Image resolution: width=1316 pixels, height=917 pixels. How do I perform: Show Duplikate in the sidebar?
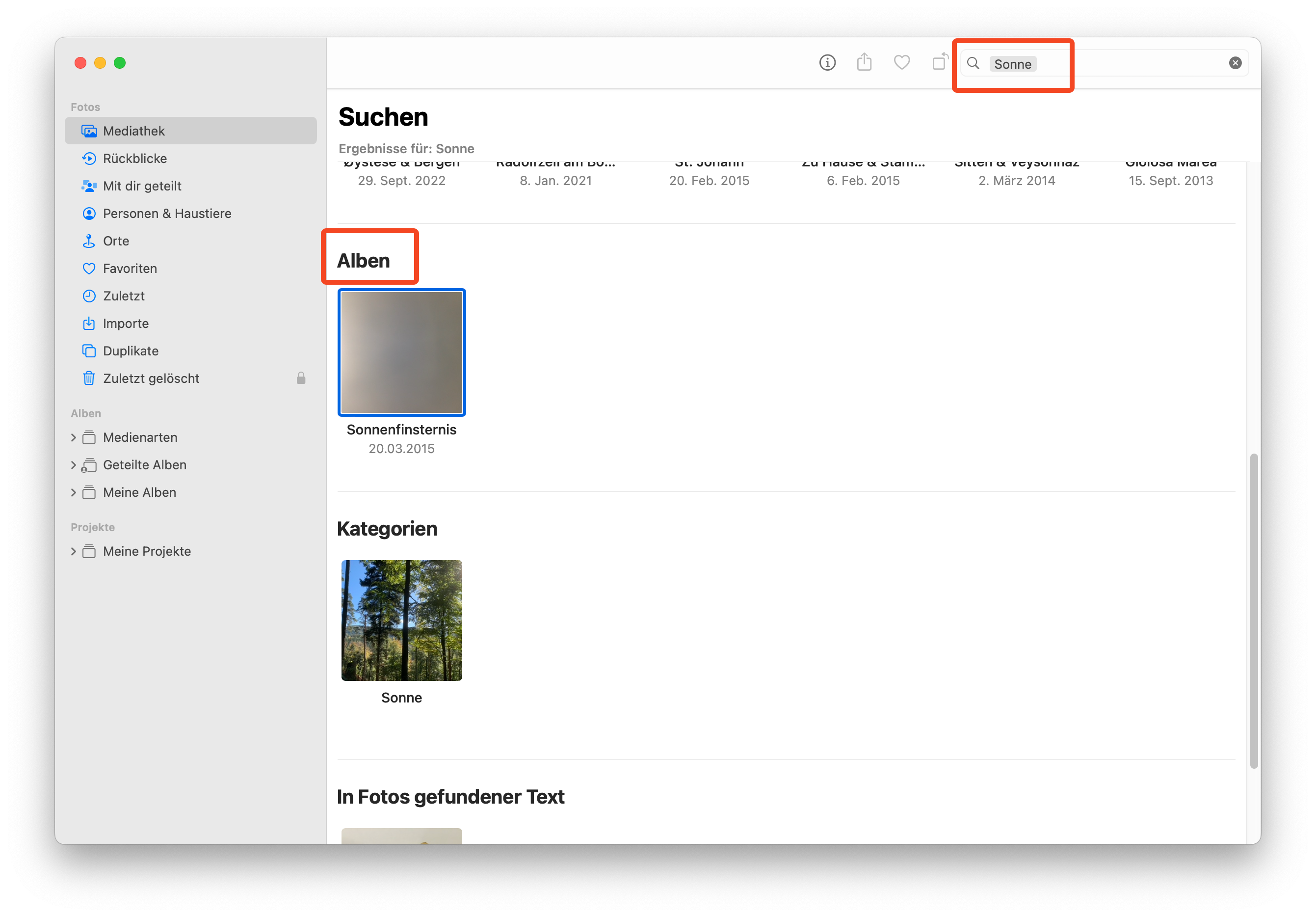point(131,351)
